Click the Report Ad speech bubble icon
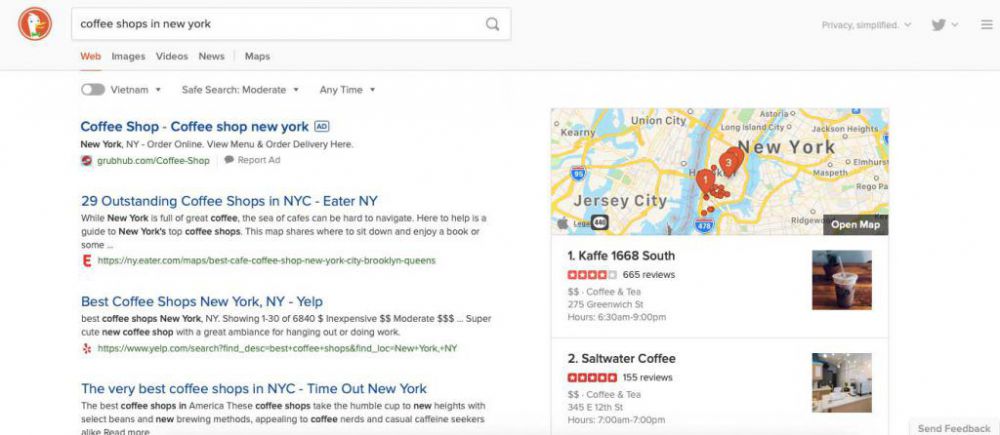Image resolution: width=1000 pixels, height=435 pixels. pos(229,160)
